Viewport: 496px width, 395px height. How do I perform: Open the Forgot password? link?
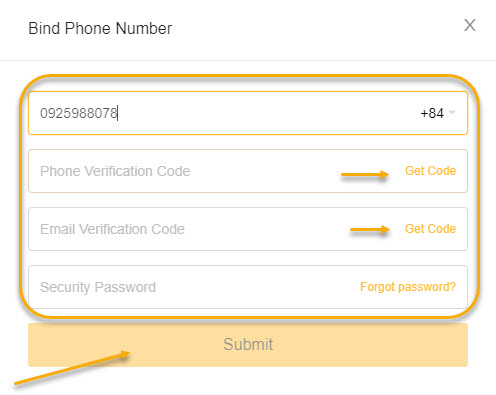click(408, 287)
